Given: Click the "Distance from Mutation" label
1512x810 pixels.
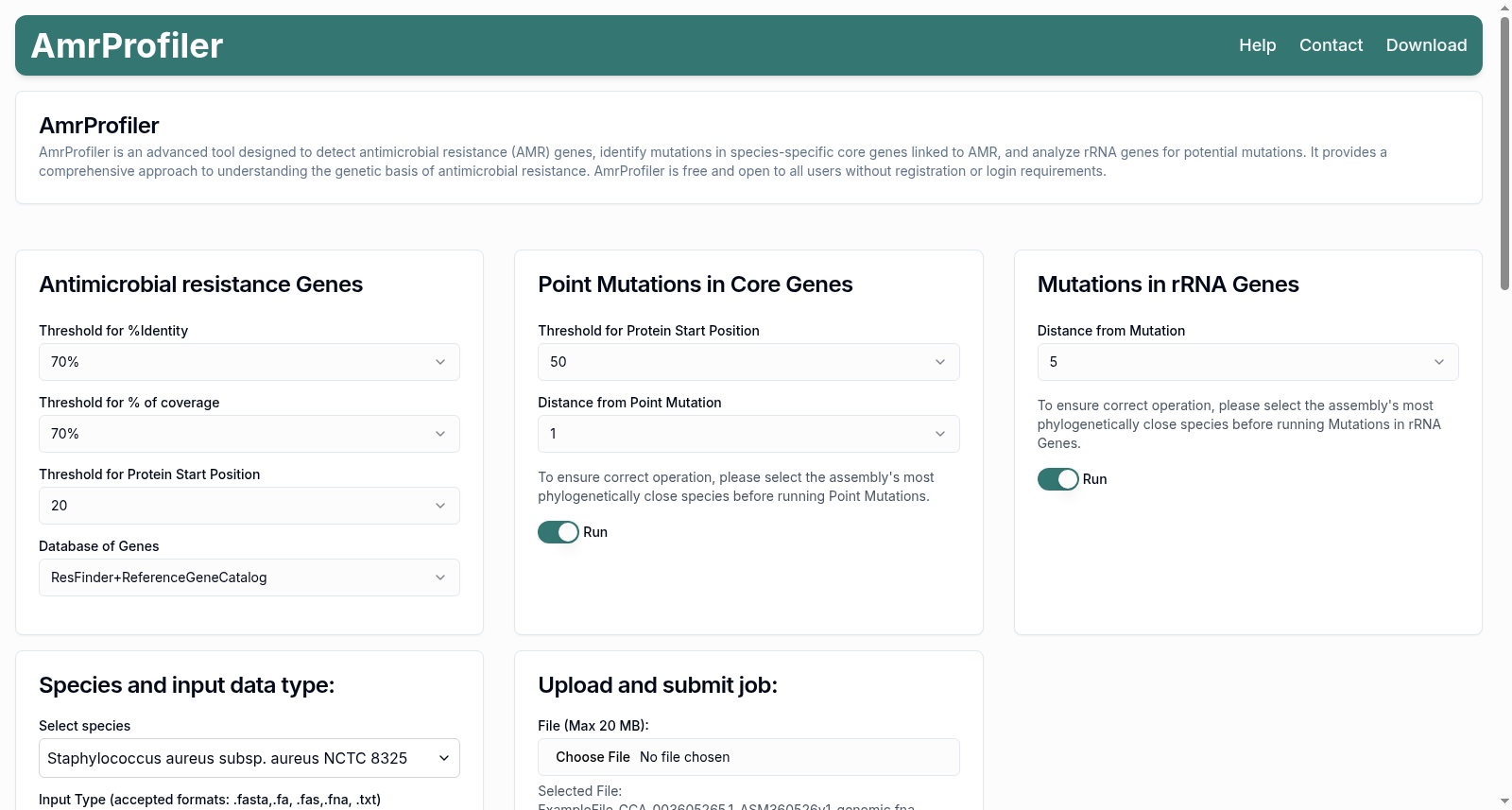Looking at the screenshot, I should point(1111,331).
